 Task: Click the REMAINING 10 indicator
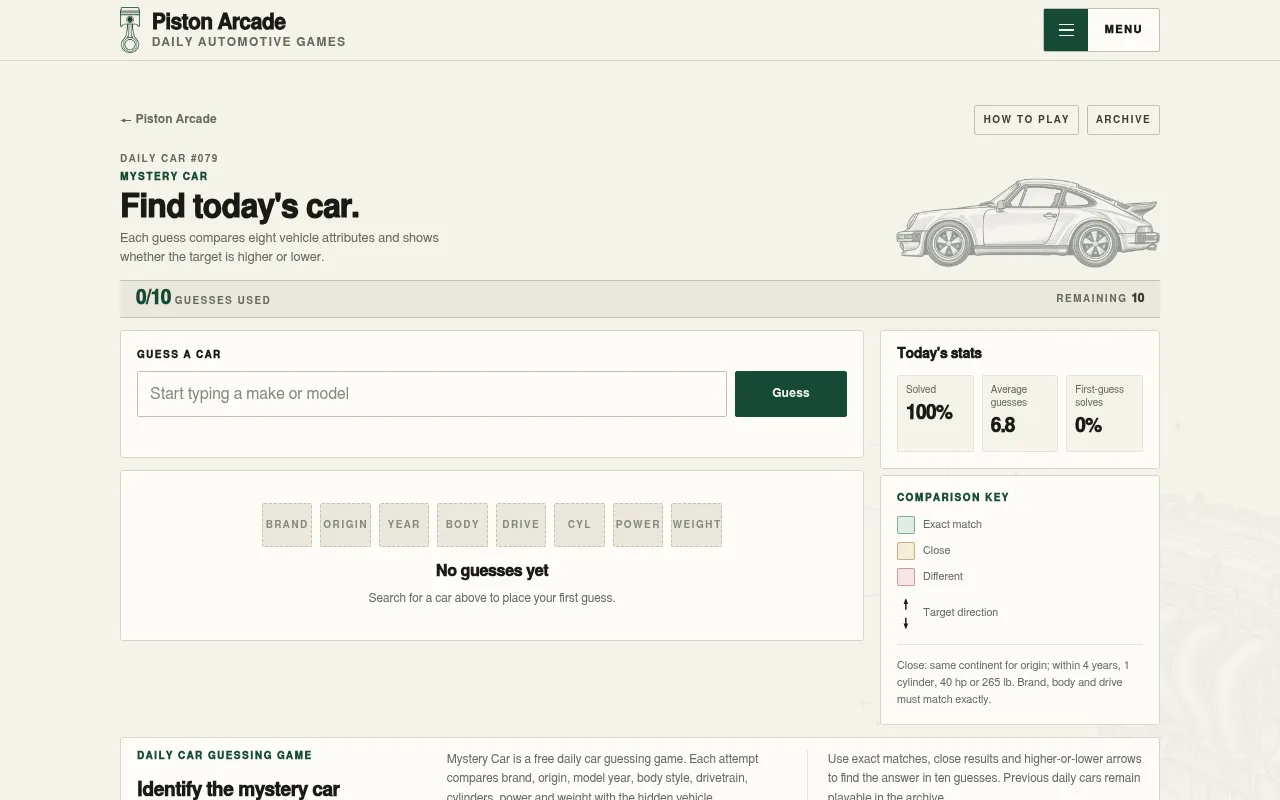1100,298
